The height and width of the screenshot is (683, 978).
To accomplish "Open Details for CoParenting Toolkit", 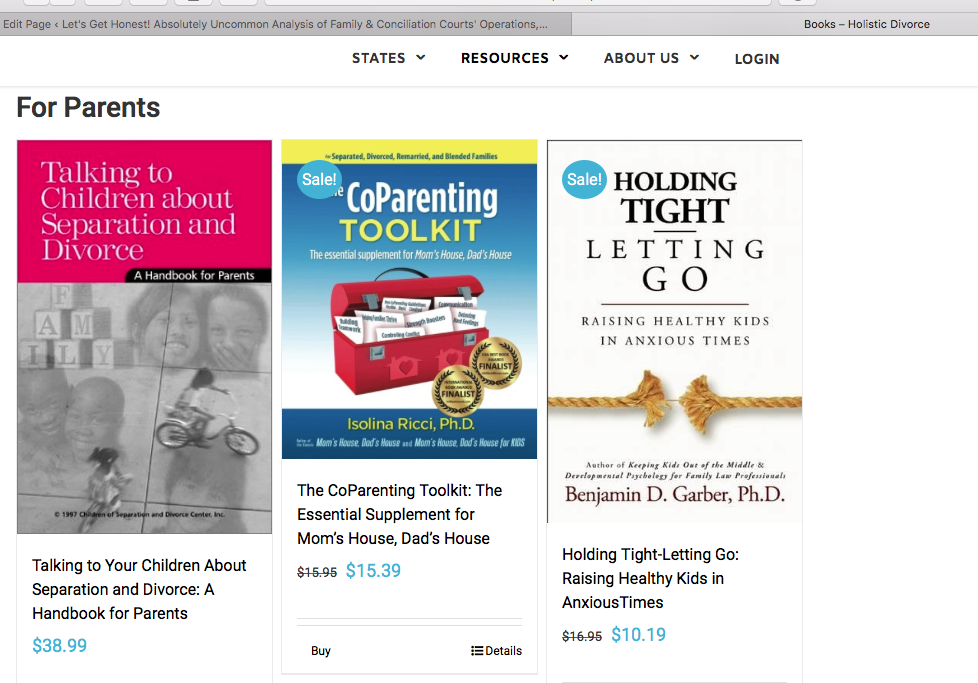I will click(x=496, y=651).
